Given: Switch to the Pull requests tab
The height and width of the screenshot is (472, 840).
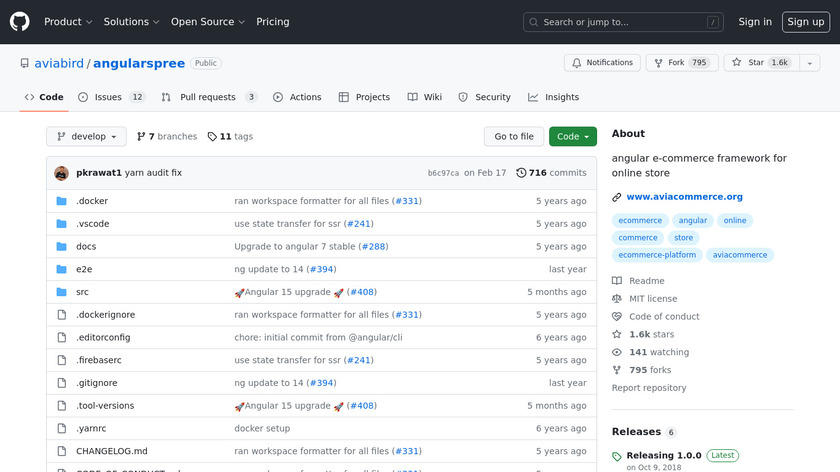Looking at the screenshot, I should (210, 97).
